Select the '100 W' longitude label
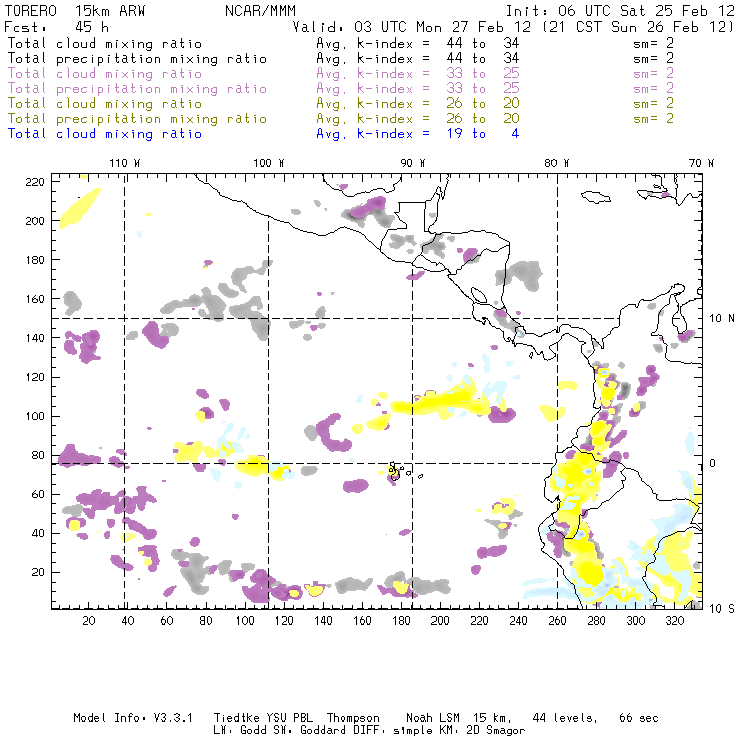Viewport: 740px width, 740px height. pyautogui.click(x=269, y=163)
